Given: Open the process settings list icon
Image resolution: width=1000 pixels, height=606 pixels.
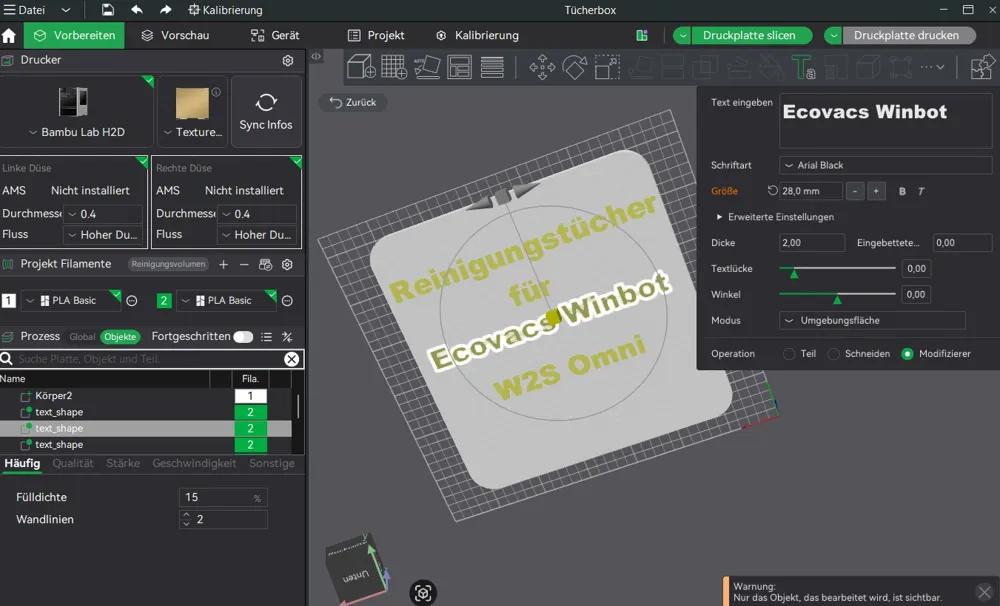Looking at the screenshot, I should click(267, 337).
